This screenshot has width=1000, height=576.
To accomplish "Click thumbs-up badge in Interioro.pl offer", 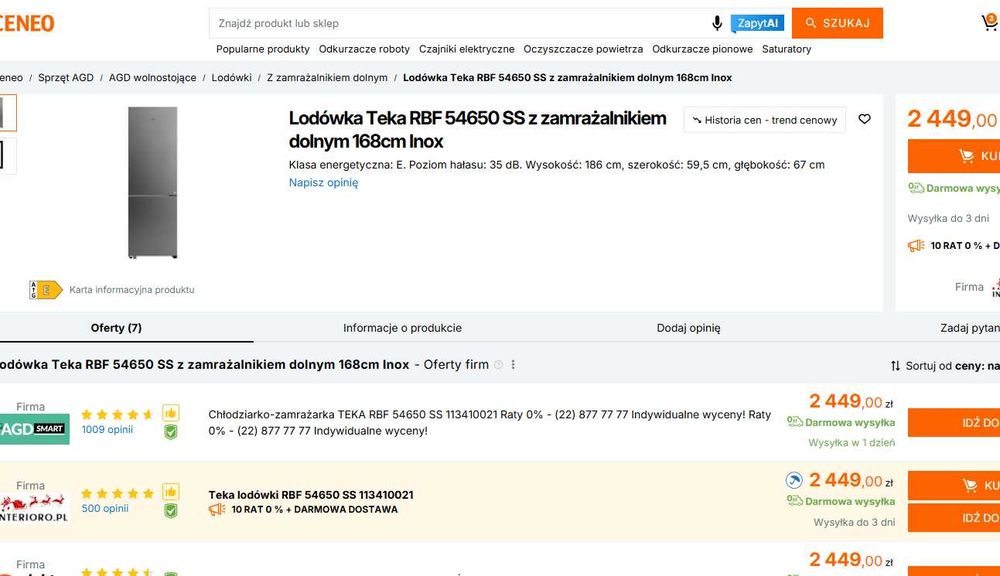I will (170, 492).
